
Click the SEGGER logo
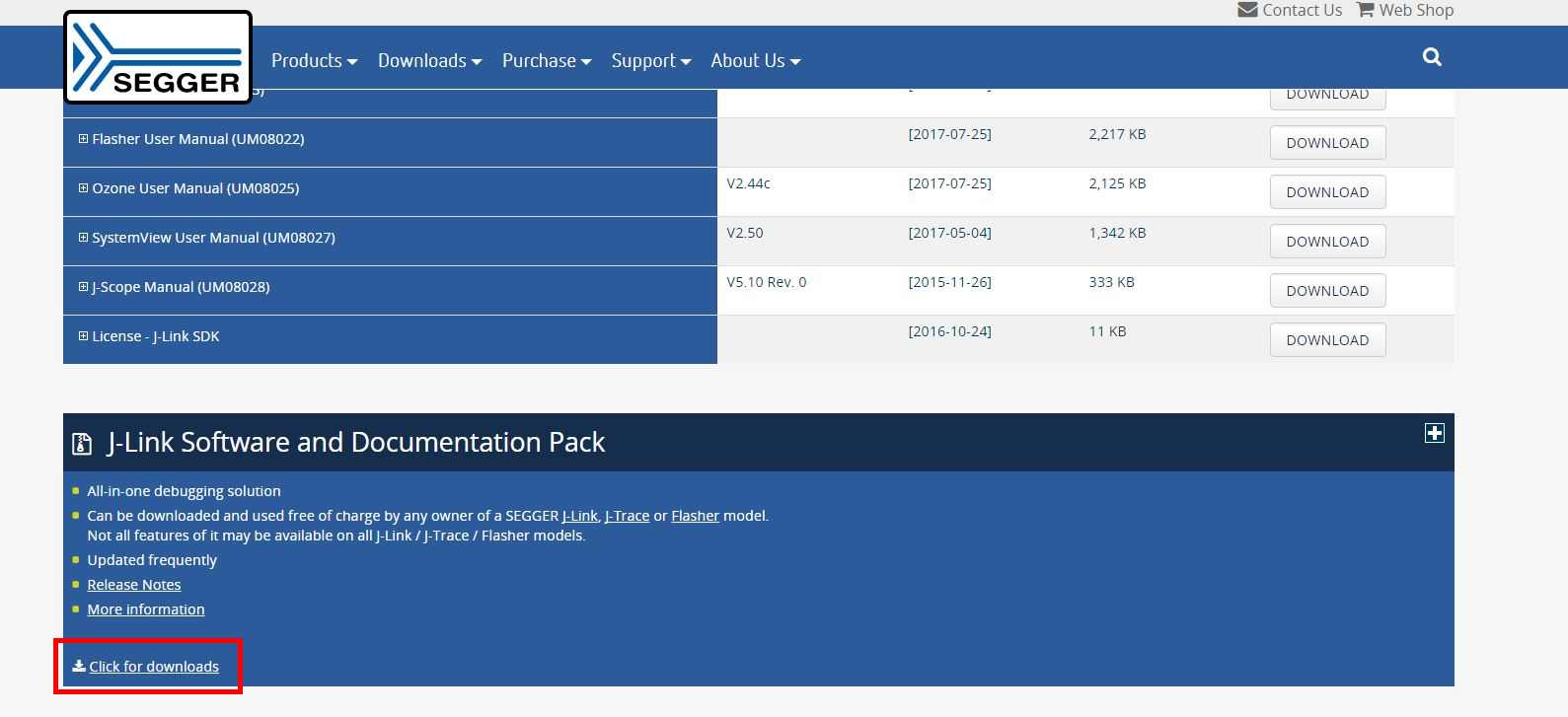coord(158,57)
